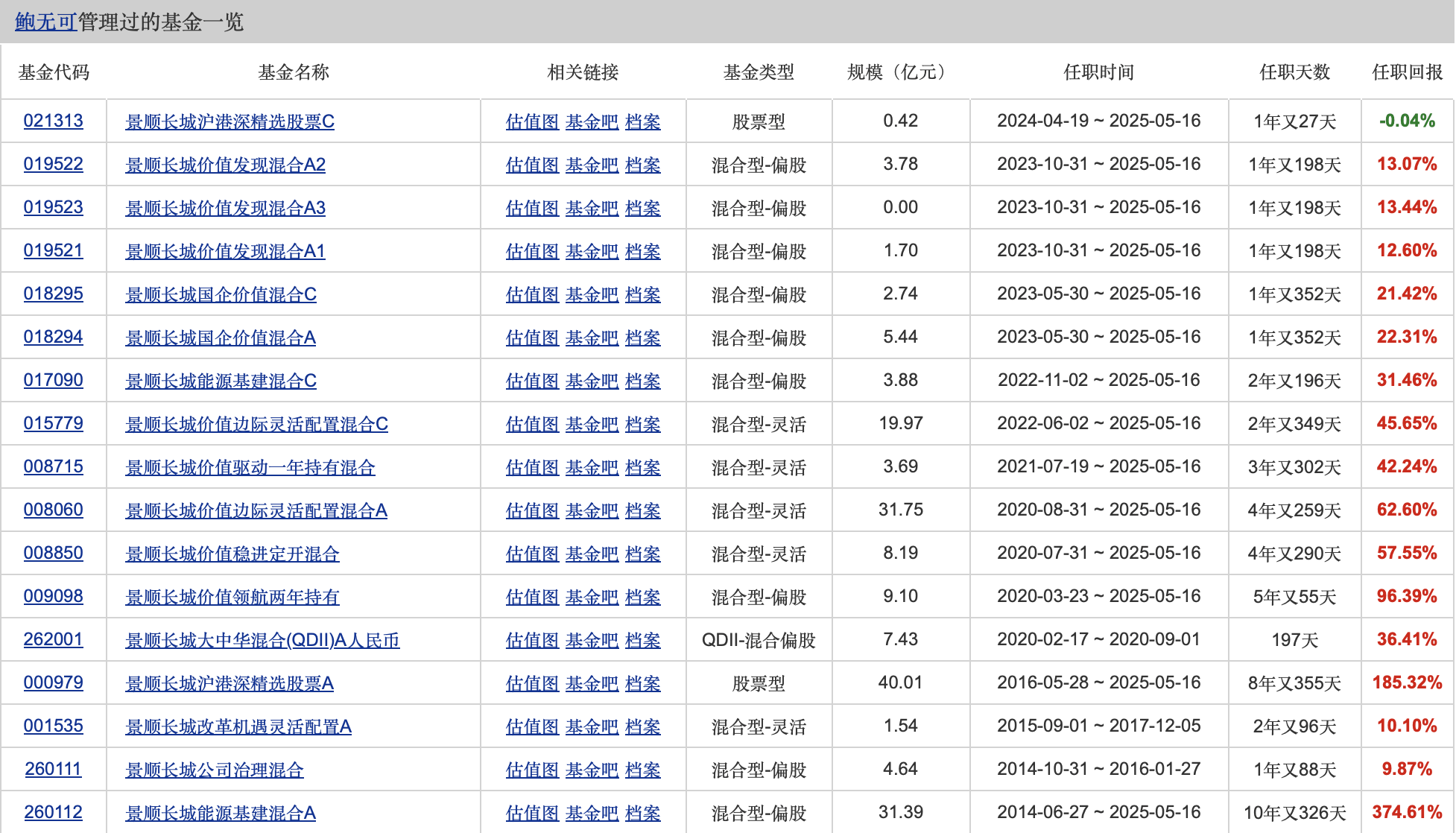The image size is (1456, 833).
Task: Click fund code 017090
Action: [54, 381]
